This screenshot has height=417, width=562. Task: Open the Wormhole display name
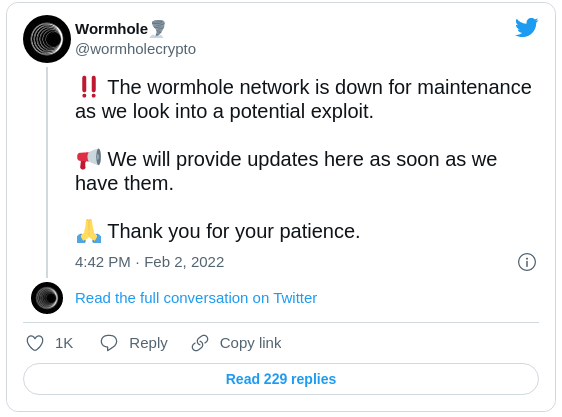tap(111, 29)
